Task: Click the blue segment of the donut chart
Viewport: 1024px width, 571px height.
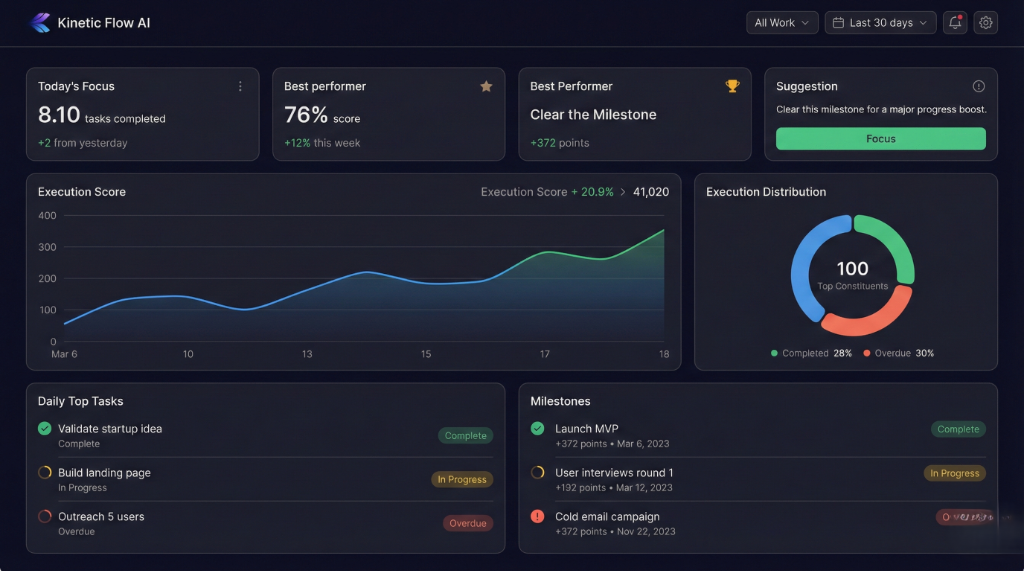Action: point(806,258)
